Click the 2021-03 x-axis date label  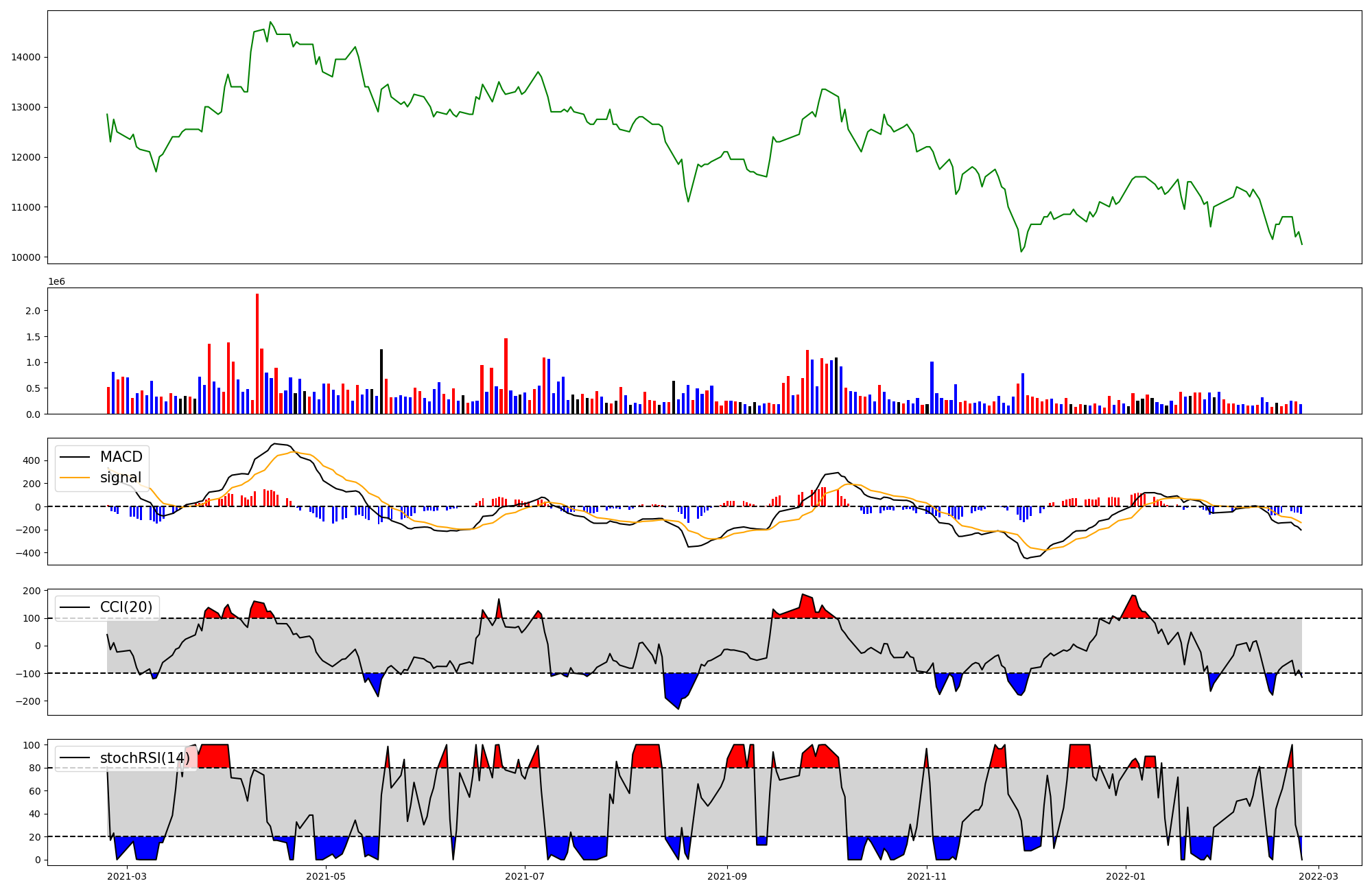point(127,876)
